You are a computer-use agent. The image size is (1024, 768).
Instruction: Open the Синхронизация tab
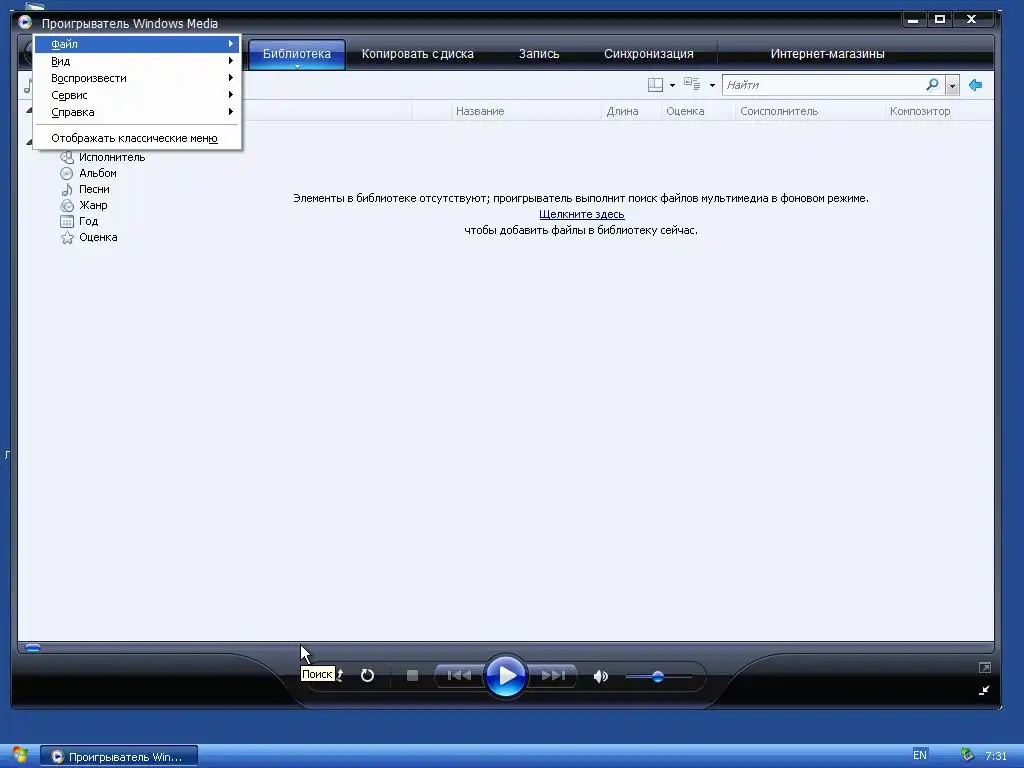pos(648,54)
